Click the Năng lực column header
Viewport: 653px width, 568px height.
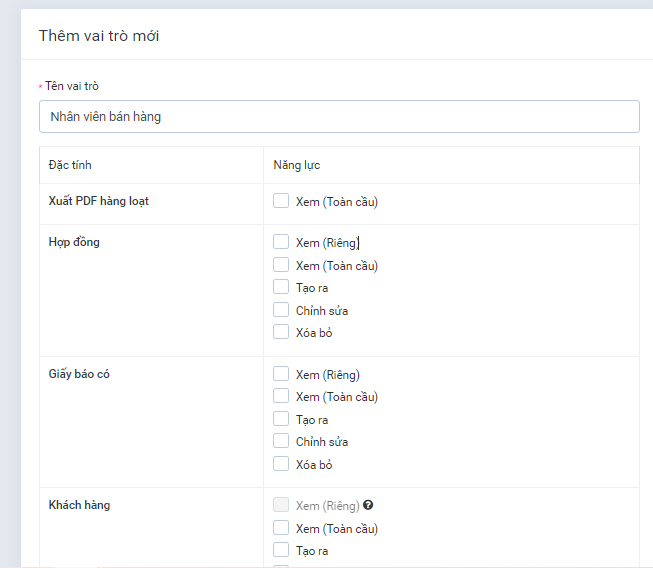click(x=297, y=165)
